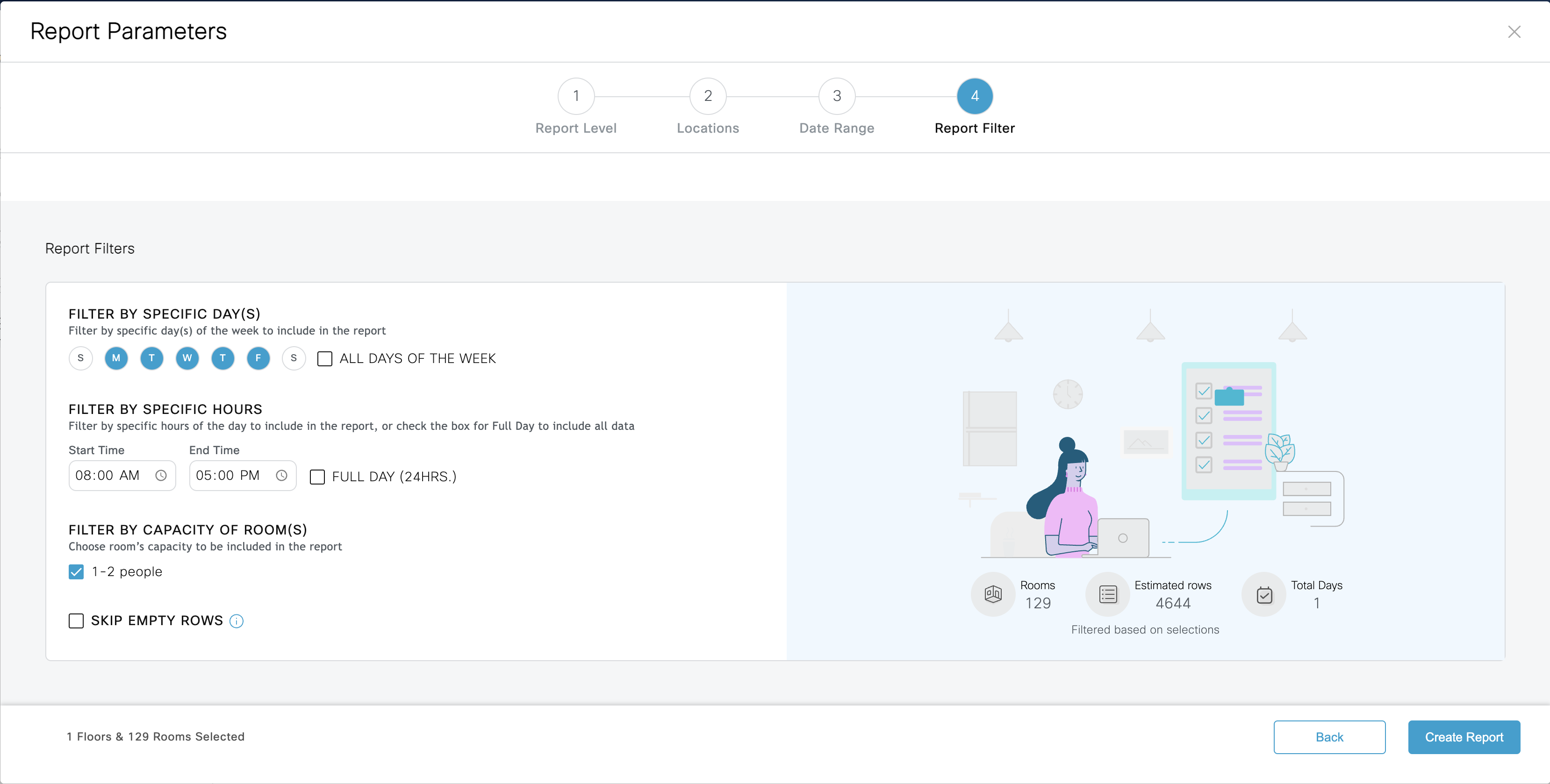Screen dimensions: 1550x784
Task: Deselect the Monday day circle
Action: [x=116, y=358]
